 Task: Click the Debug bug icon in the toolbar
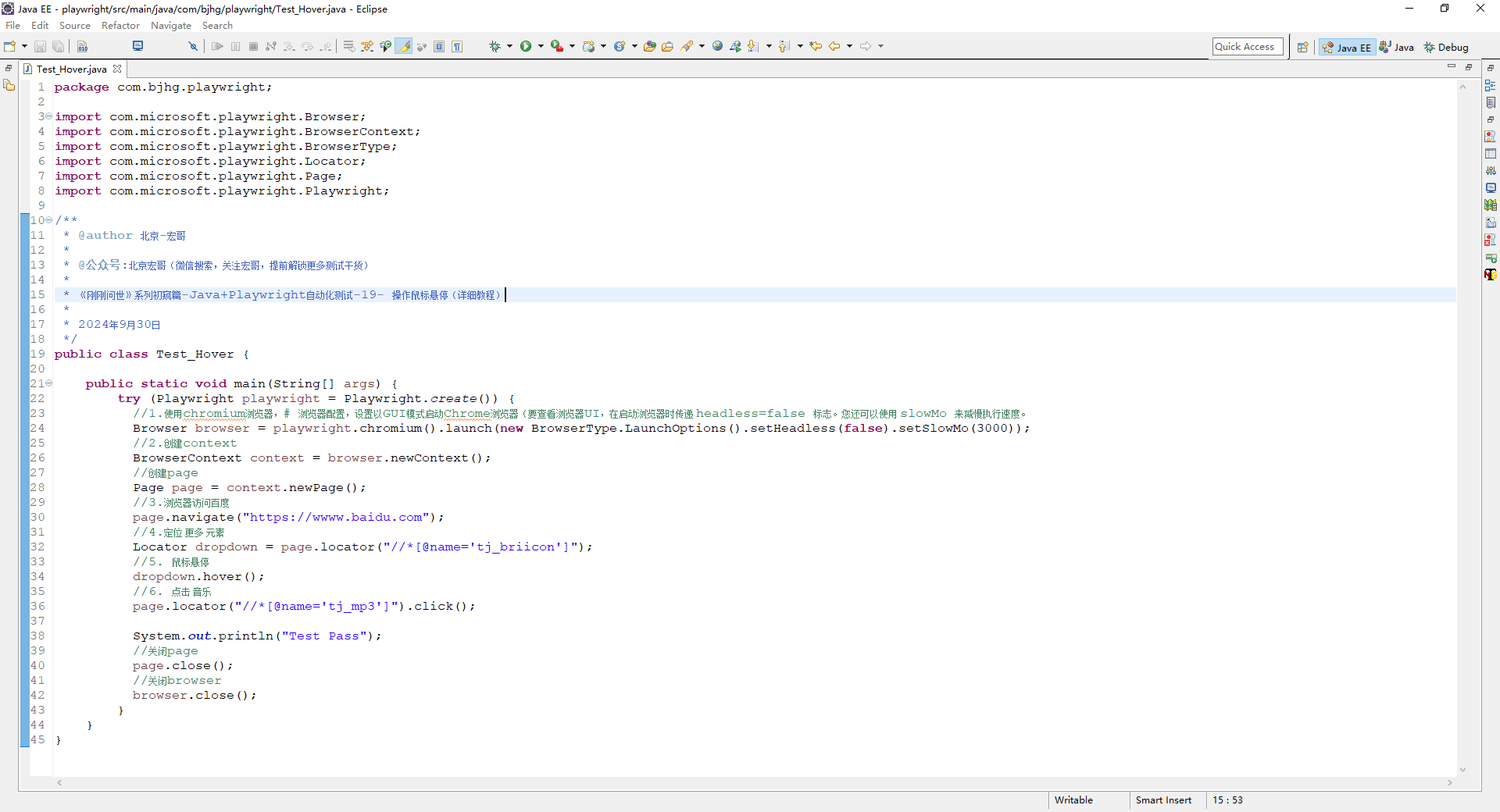click(495, 47)
